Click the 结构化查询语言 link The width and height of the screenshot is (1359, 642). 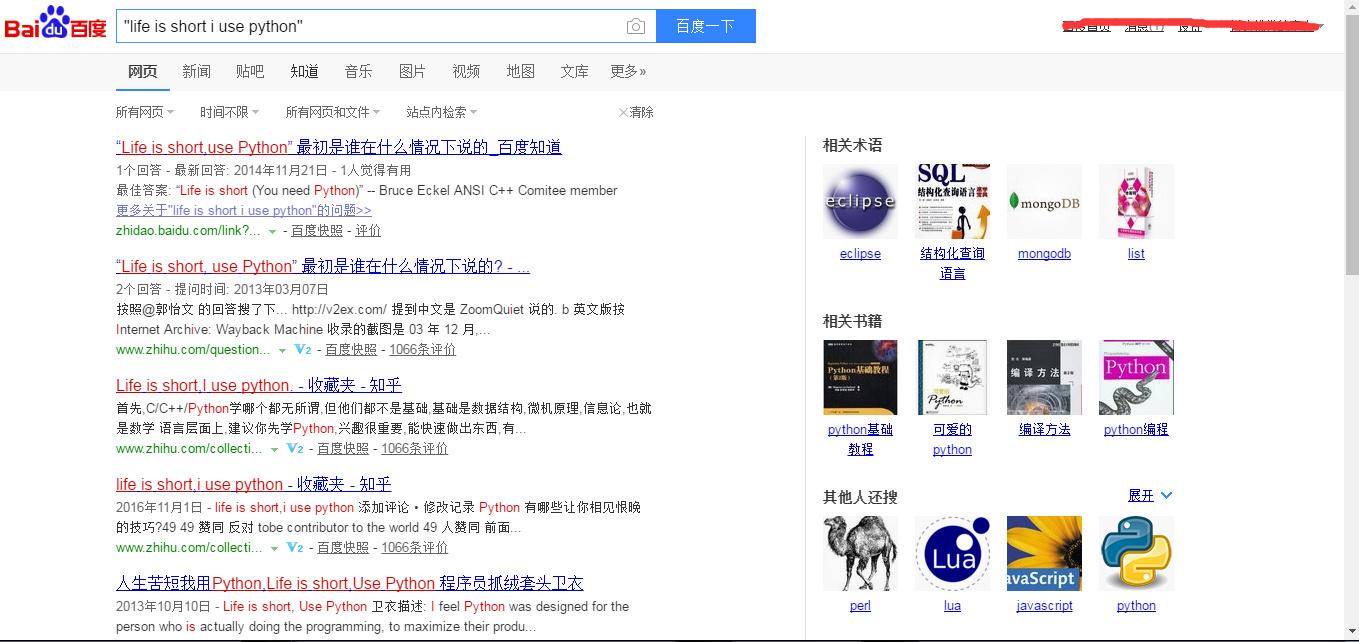pyautogui.click(x=952, y=263)
